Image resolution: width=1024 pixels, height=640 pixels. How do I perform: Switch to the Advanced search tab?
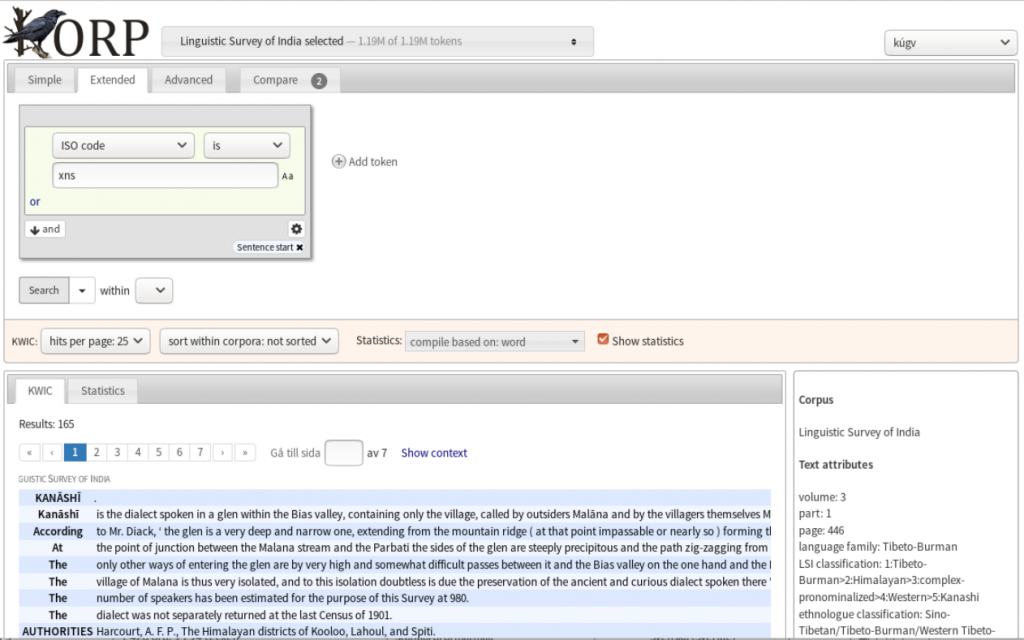pos(188,80)
